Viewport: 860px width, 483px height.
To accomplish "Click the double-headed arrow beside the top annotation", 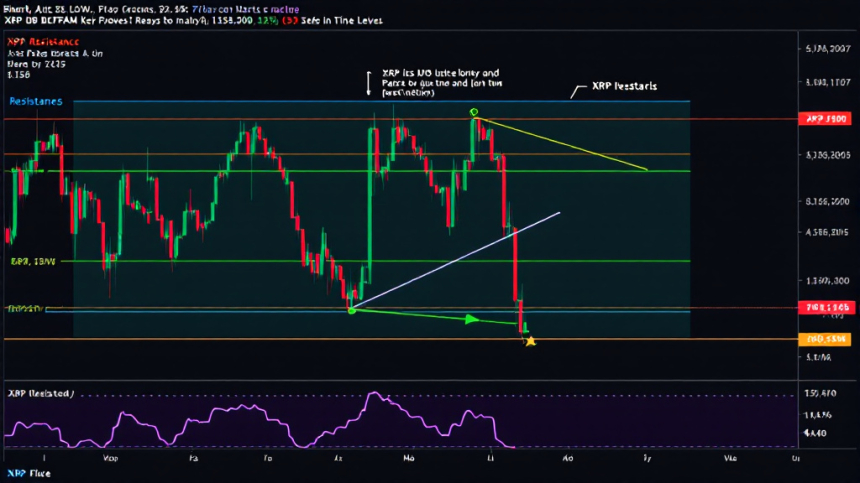I will [369, 83].
